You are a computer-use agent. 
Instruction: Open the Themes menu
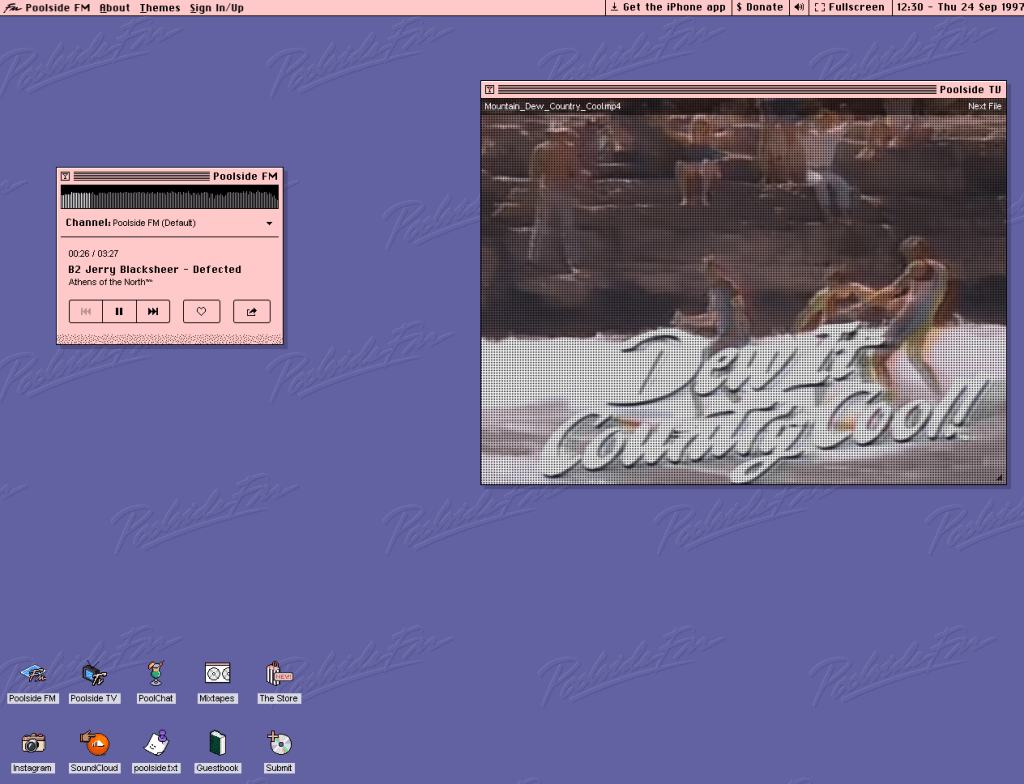160,7
